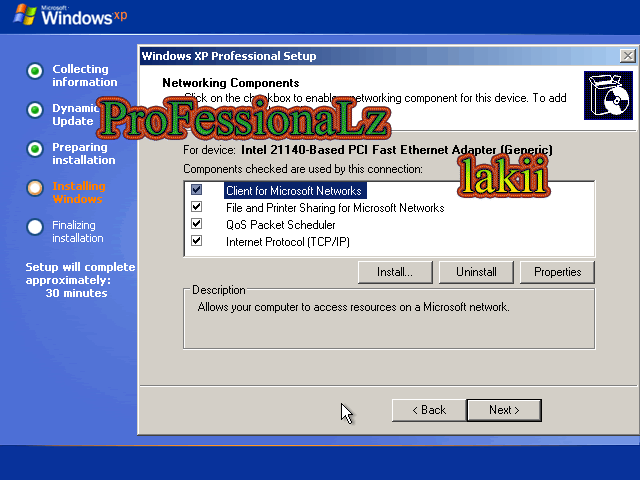Viewport: 640px width, 480px height.
Task: Click the description text about Microsoft network
Action: [x=353, y=307]
